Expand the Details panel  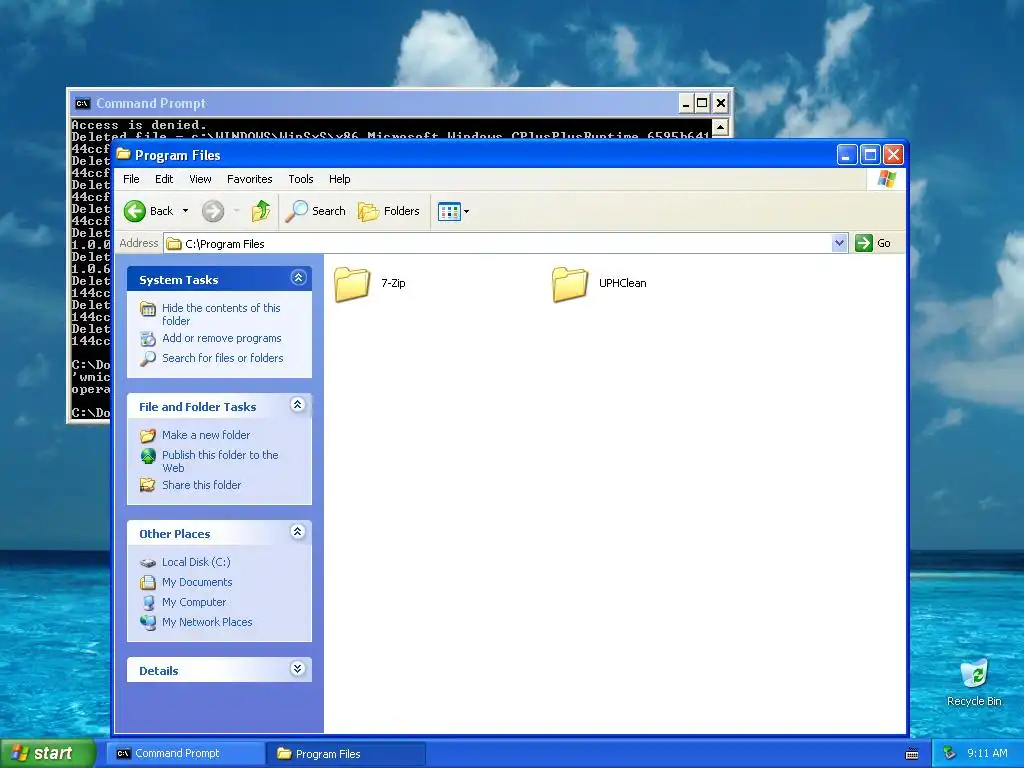coord(298,669)
